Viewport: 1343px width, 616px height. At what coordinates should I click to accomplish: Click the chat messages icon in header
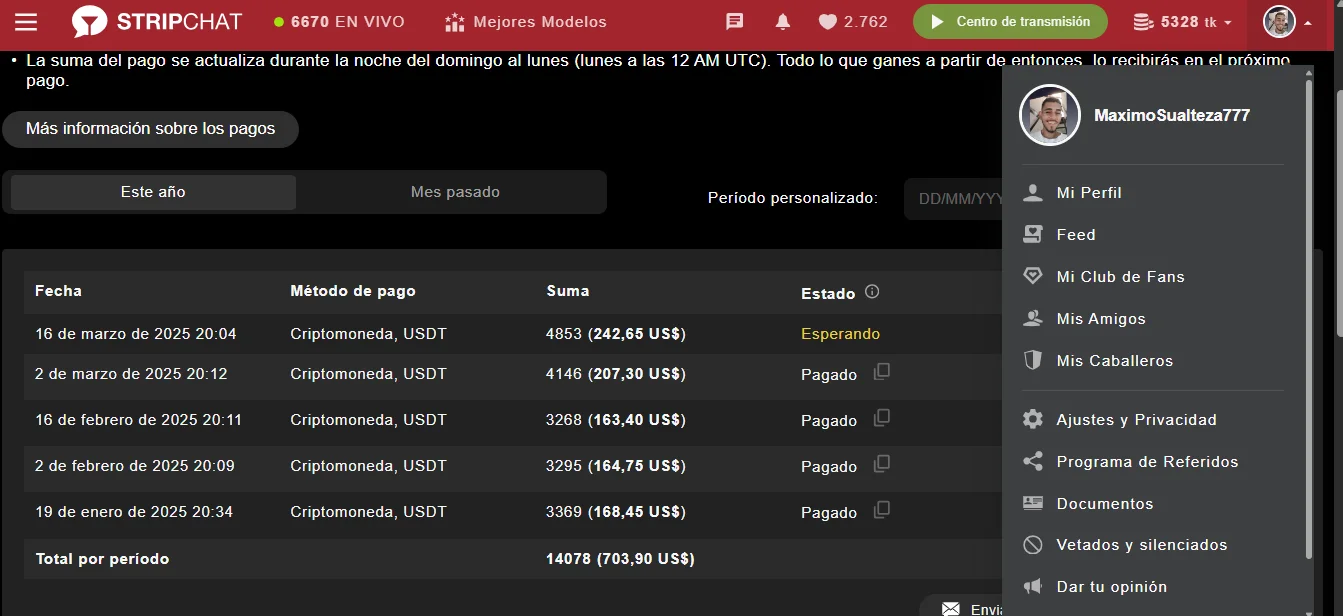point(735,22)
